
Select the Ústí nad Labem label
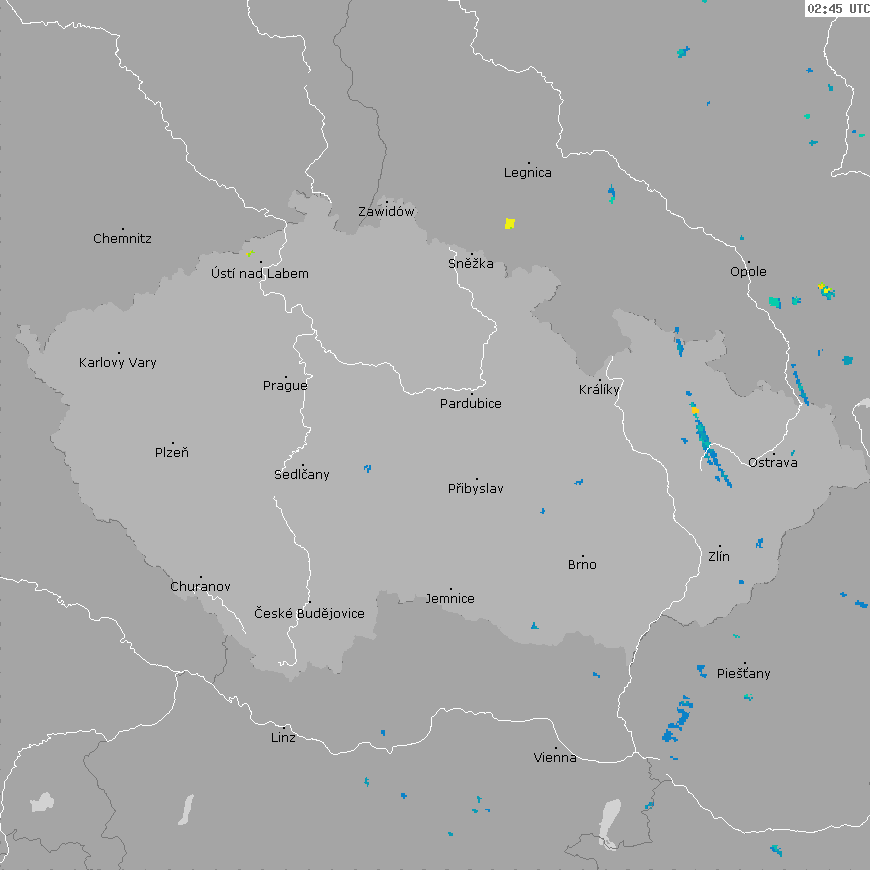tap(260, 274)
